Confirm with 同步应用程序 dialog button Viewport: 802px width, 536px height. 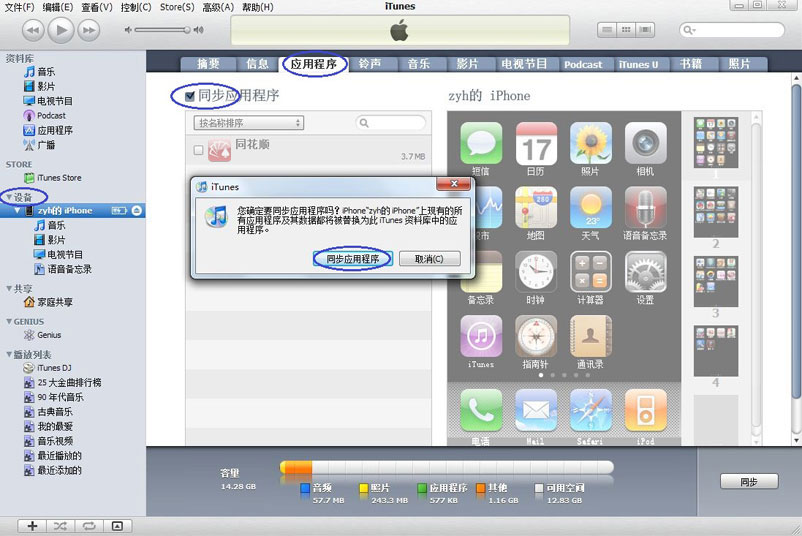[x=353, y=259]
